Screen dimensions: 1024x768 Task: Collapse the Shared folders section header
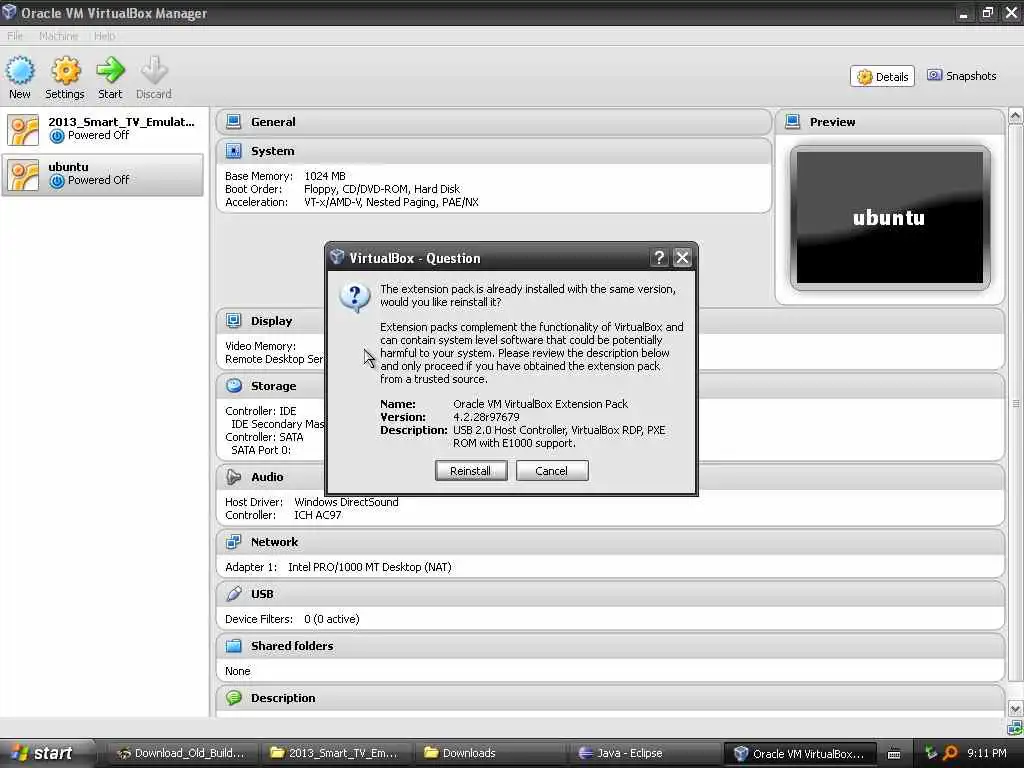(x=610, y=646)
